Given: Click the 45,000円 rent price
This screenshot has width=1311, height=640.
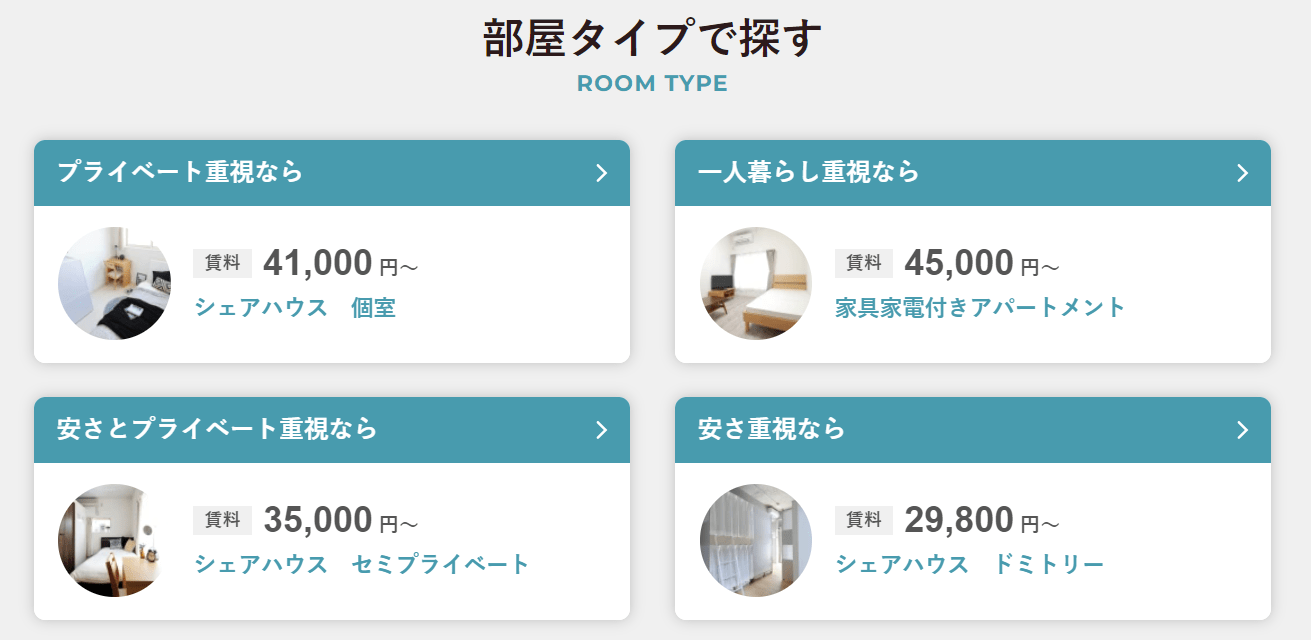Looking at the screenshot, I should click(982, 264).
